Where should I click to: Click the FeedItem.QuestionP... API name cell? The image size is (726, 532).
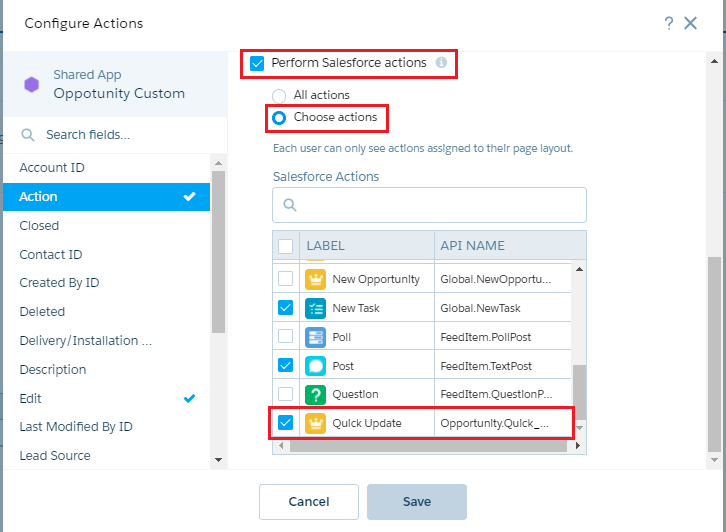pyautogui.click(x=503, y=394)
